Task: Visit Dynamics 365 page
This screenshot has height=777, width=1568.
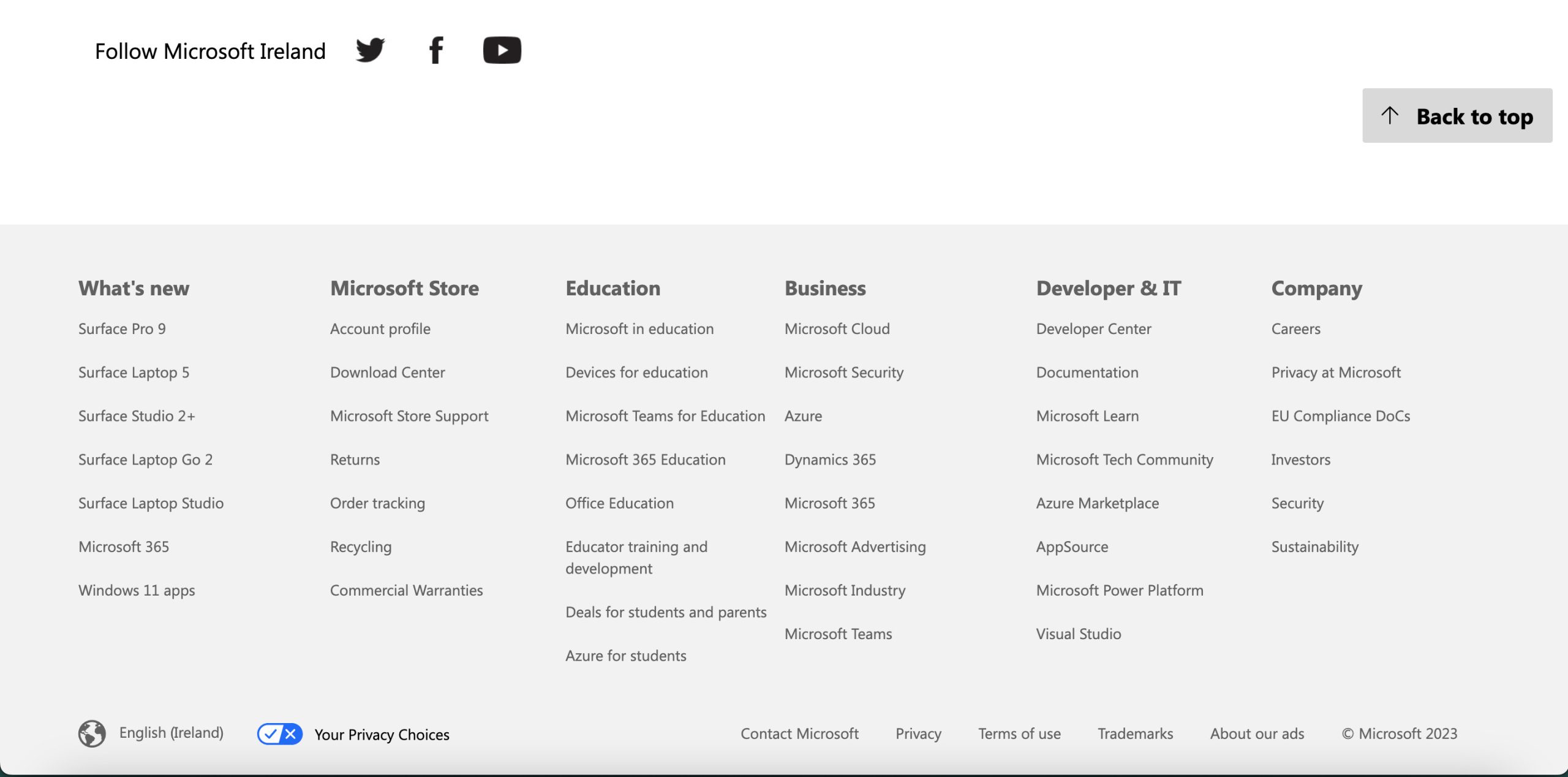Action: (830, 460)
